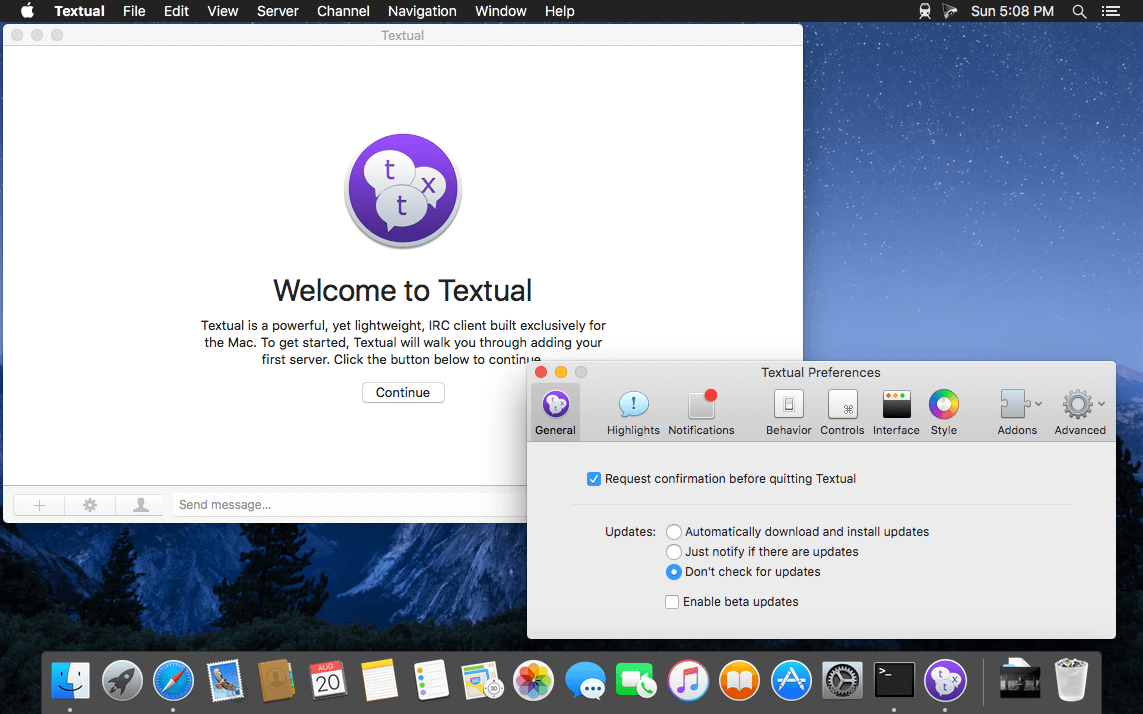
Task: Select Just notify if there are updates
Action: [674, 552]
